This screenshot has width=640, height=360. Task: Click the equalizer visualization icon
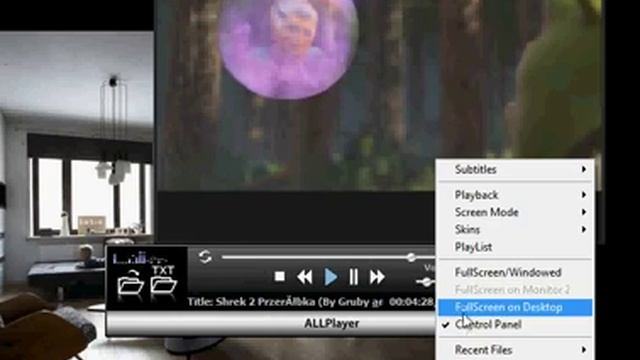click(x=140, y=258)
